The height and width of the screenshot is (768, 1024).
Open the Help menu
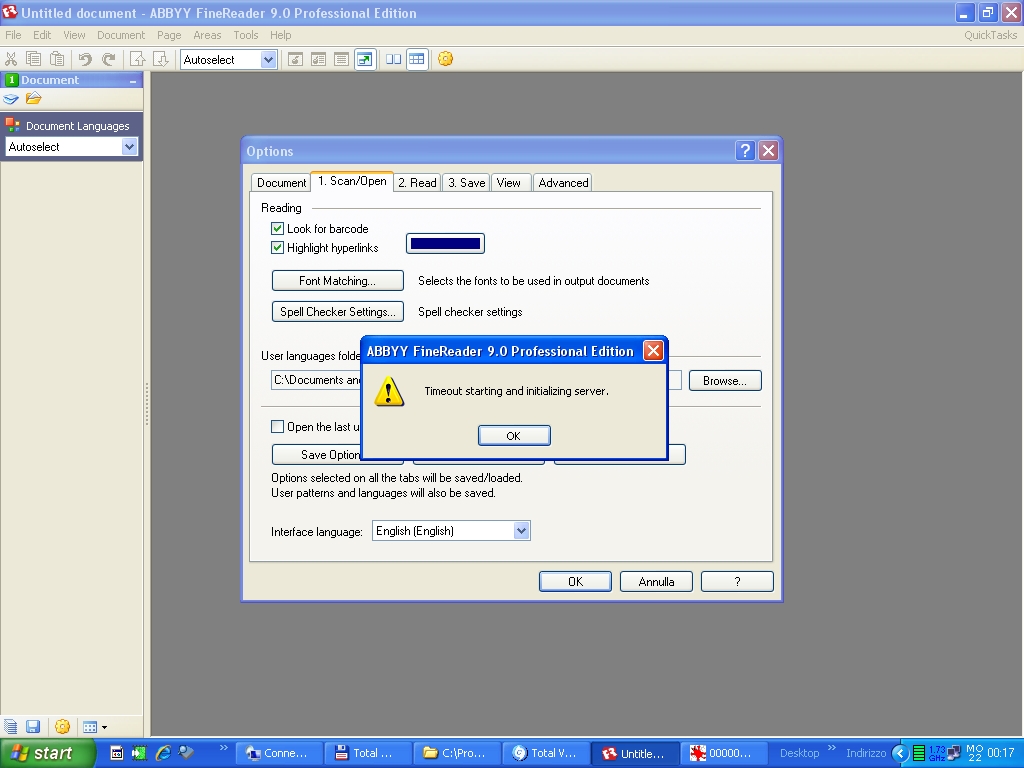[x=280, y=35]
